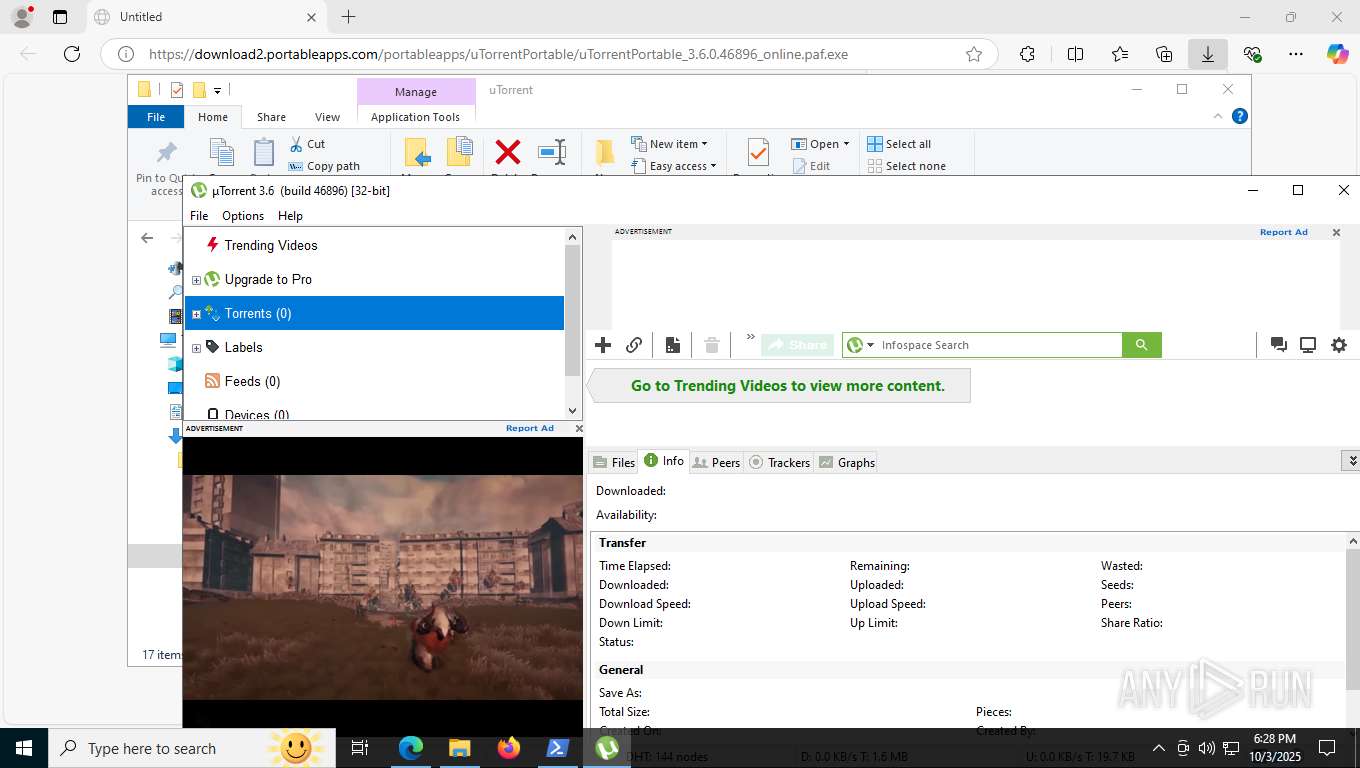Open Explorer View ribbon tab
1360x768 pixels.
(328, 117)
